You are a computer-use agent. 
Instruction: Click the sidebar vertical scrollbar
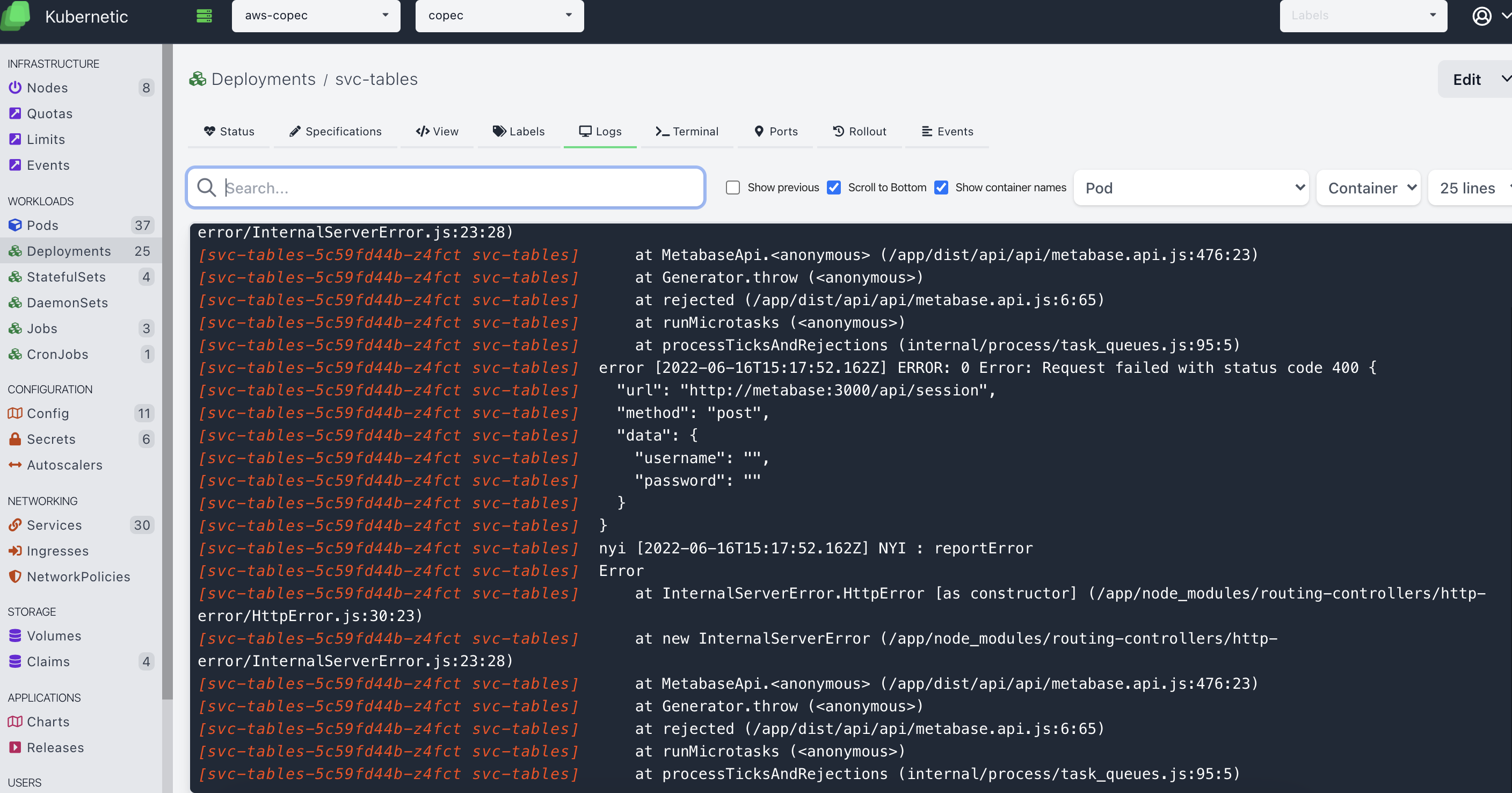click(168, 372)
